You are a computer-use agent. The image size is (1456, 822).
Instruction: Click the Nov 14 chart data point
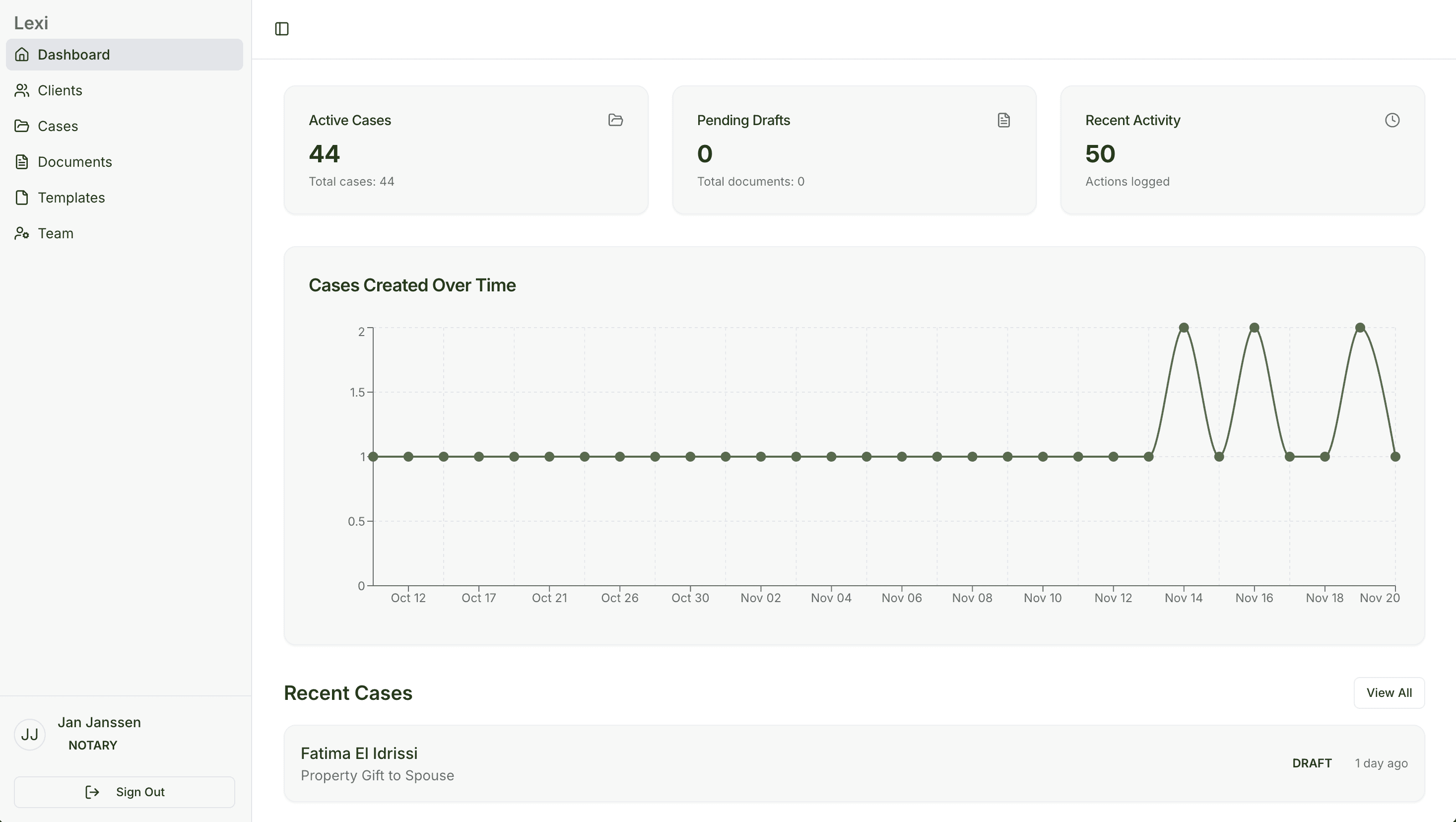click(x=1184, y=327)
